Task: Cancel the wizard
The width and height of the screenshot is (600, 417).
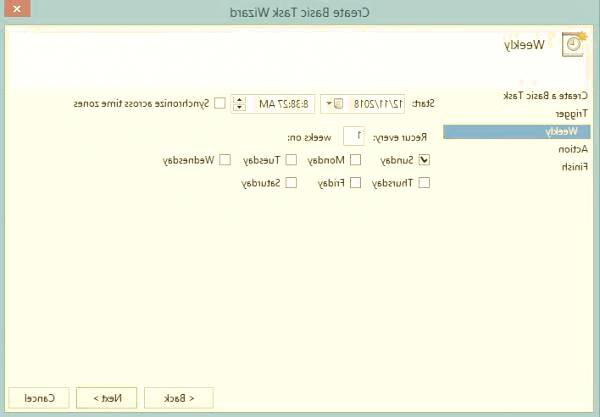Action: pyautogui.click(x=38, y=398)
